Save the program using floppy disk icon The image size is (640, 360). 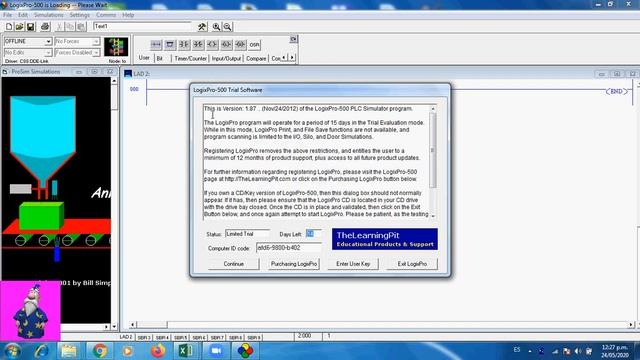(31, 27)
